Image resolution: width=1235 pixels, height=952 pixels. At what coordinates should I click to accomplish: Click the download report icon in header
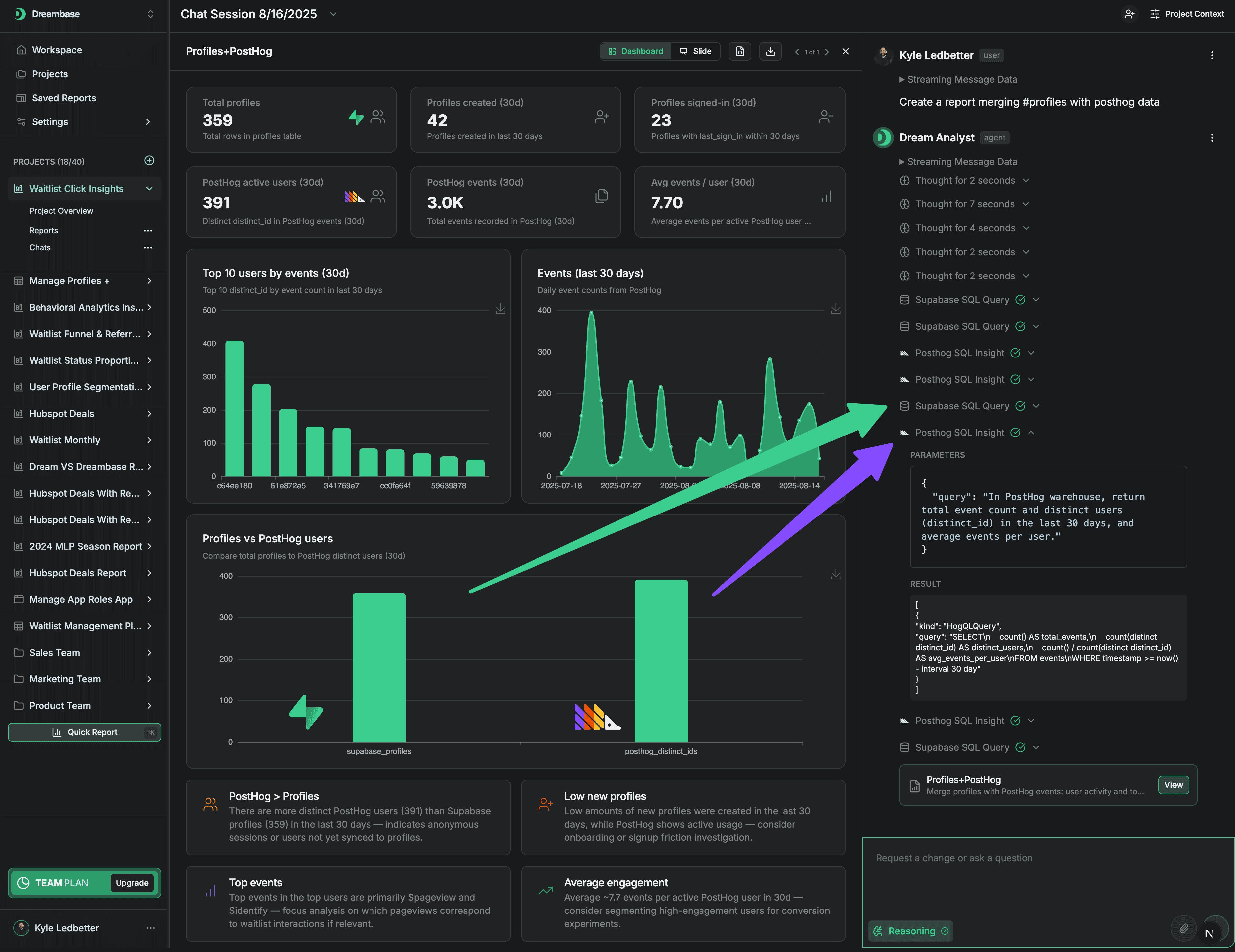(770, 51)
